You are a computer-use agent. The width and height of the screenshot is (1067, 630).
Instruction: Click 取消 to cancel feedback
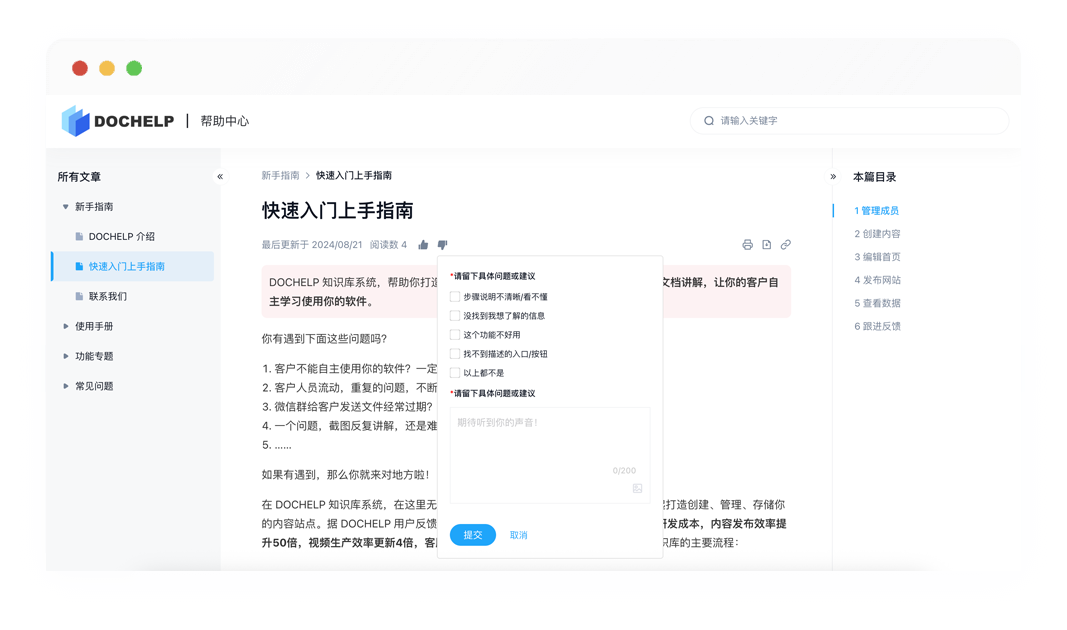click(518, 535)
